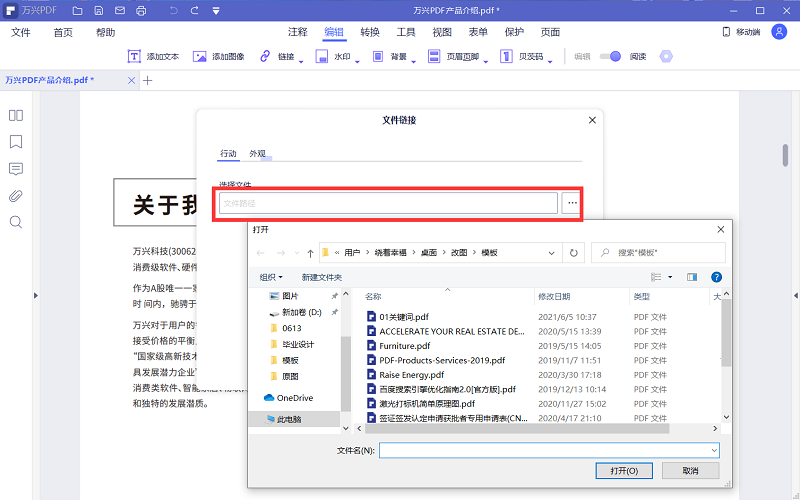The height and width of the screenshot is (500, 800).
Task: Toggle the 编辑/阅读 mode switch
Action: point(609,57)
